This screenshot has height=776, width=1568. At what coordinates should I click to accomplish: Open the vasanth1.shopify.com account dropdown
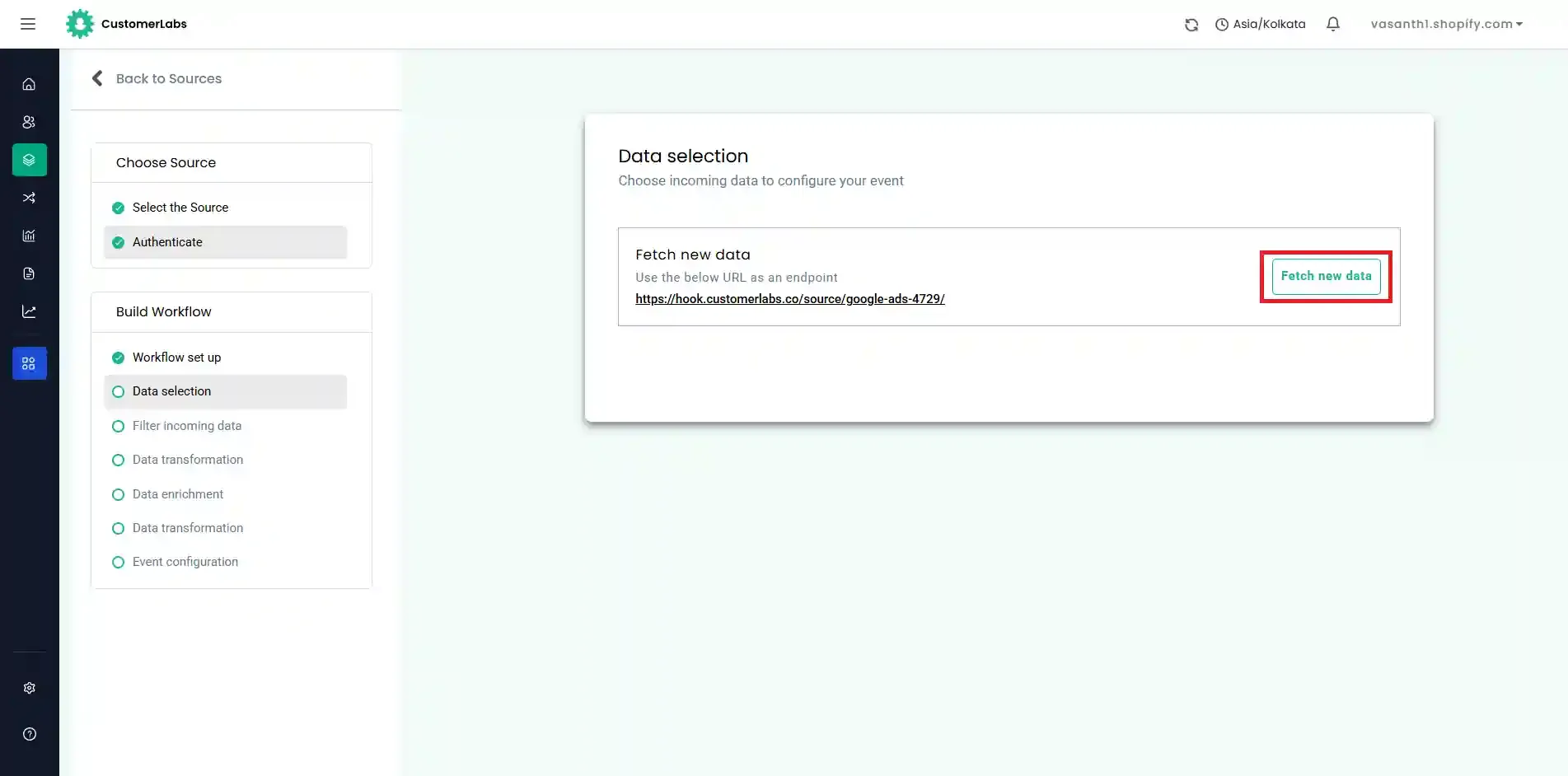1446,24
